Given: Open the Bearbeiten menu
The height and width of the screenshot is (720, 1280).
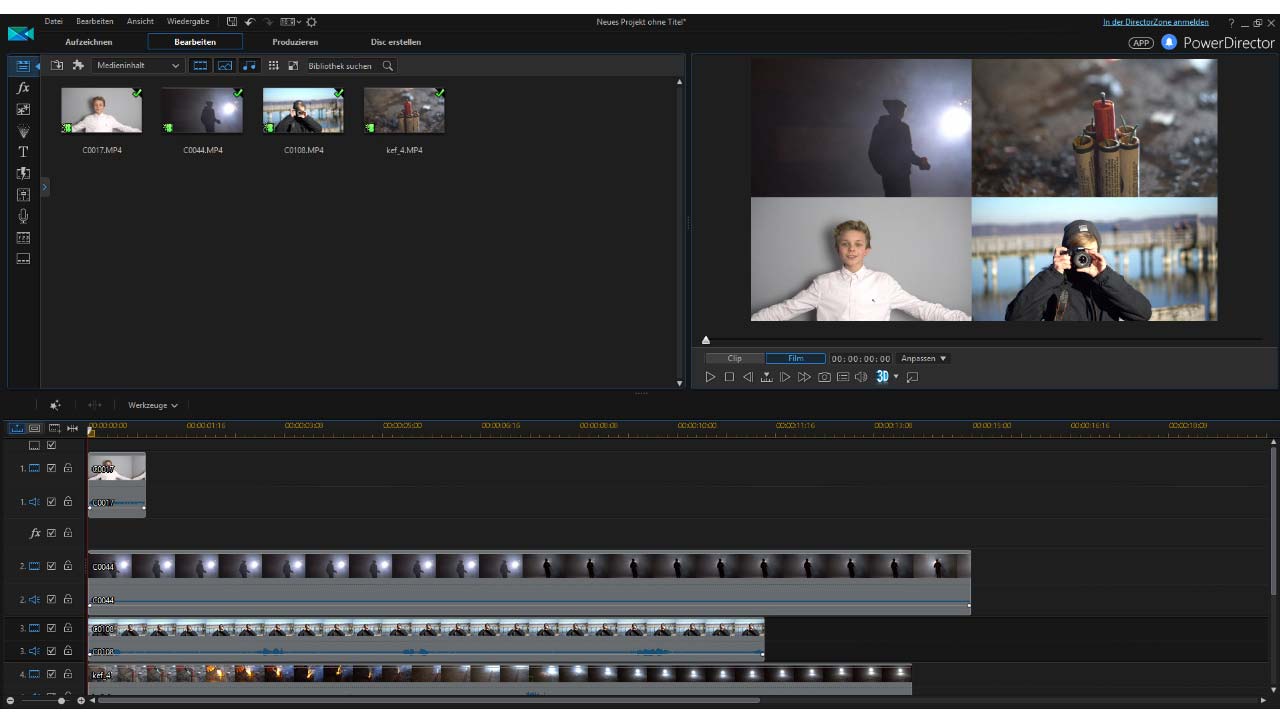Looking at the screenshot, I should pos(94,21).
